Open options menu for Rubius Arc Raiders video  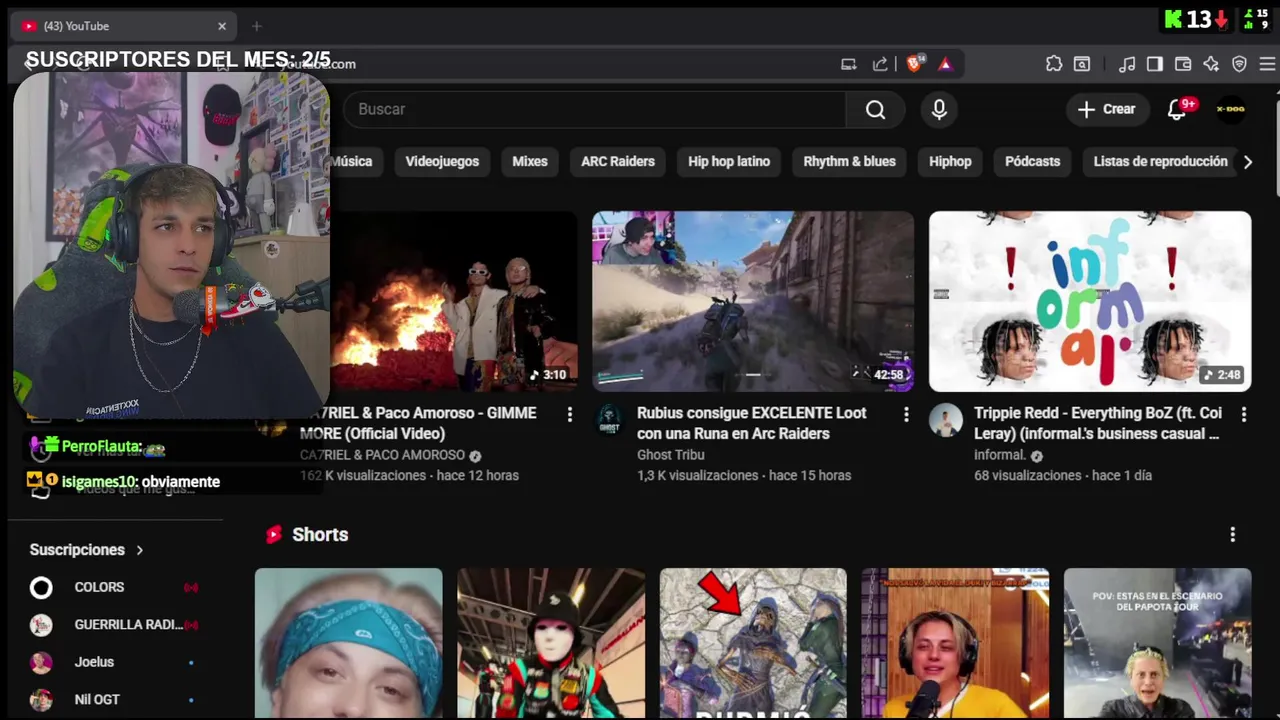(907, 414)
